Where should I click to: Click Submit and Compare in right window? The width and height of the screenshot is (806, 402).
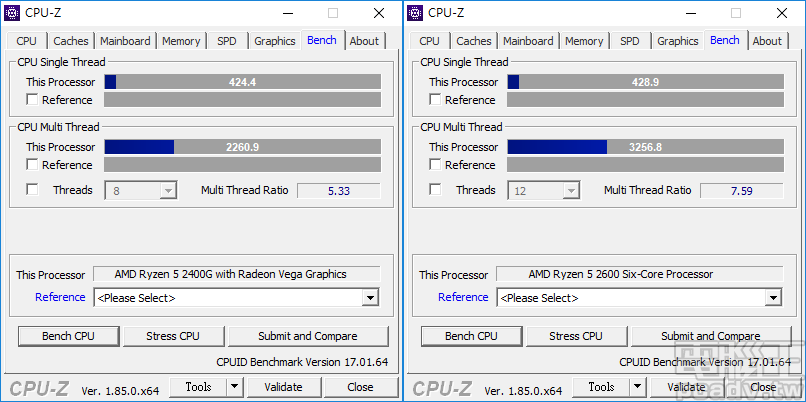711,336
